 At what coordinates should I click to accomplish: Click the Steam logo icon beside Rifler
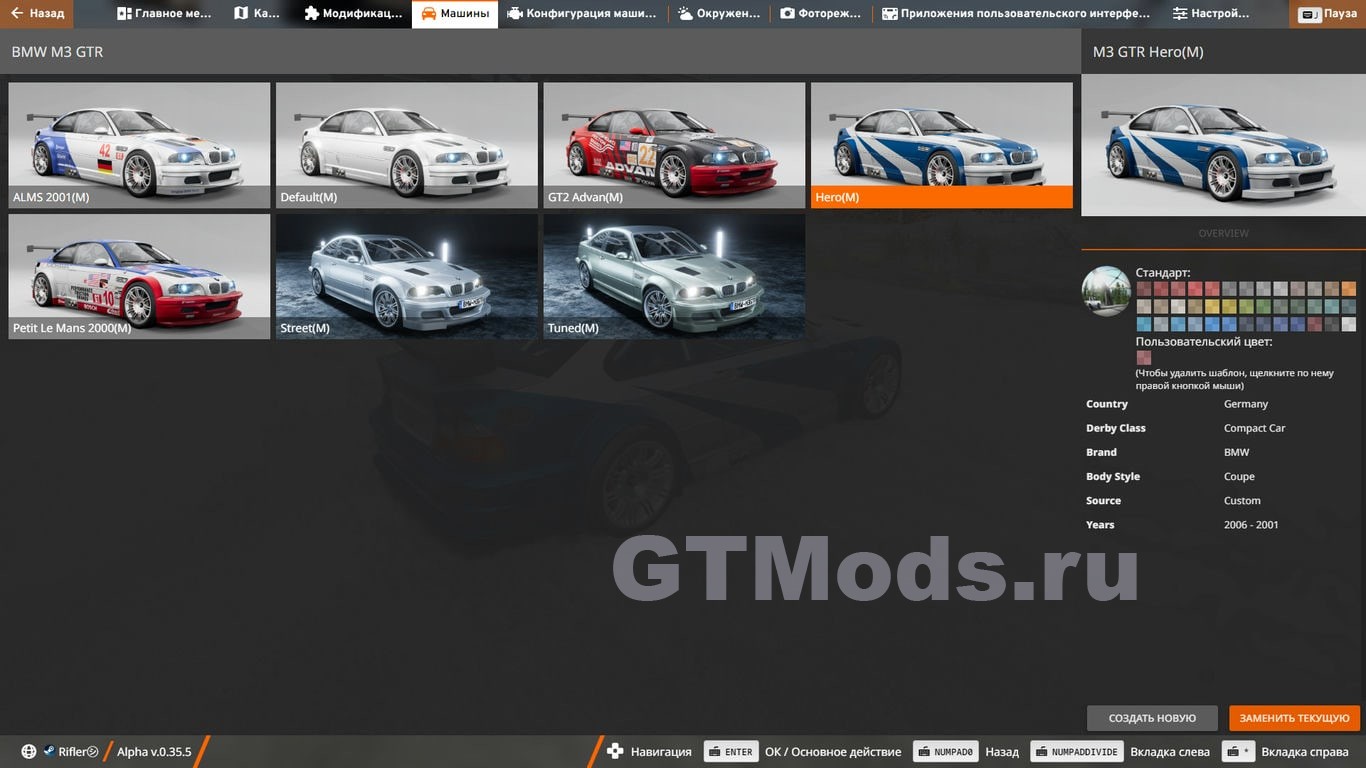(x=48, y=752)
